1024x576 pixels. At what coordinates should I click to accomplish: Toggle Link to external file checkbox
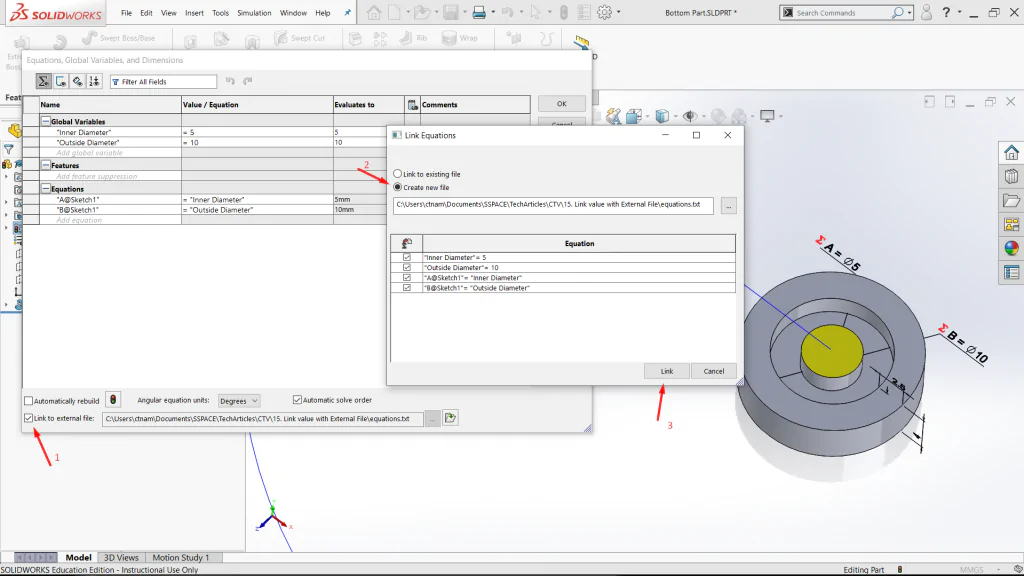click(28, 418)
